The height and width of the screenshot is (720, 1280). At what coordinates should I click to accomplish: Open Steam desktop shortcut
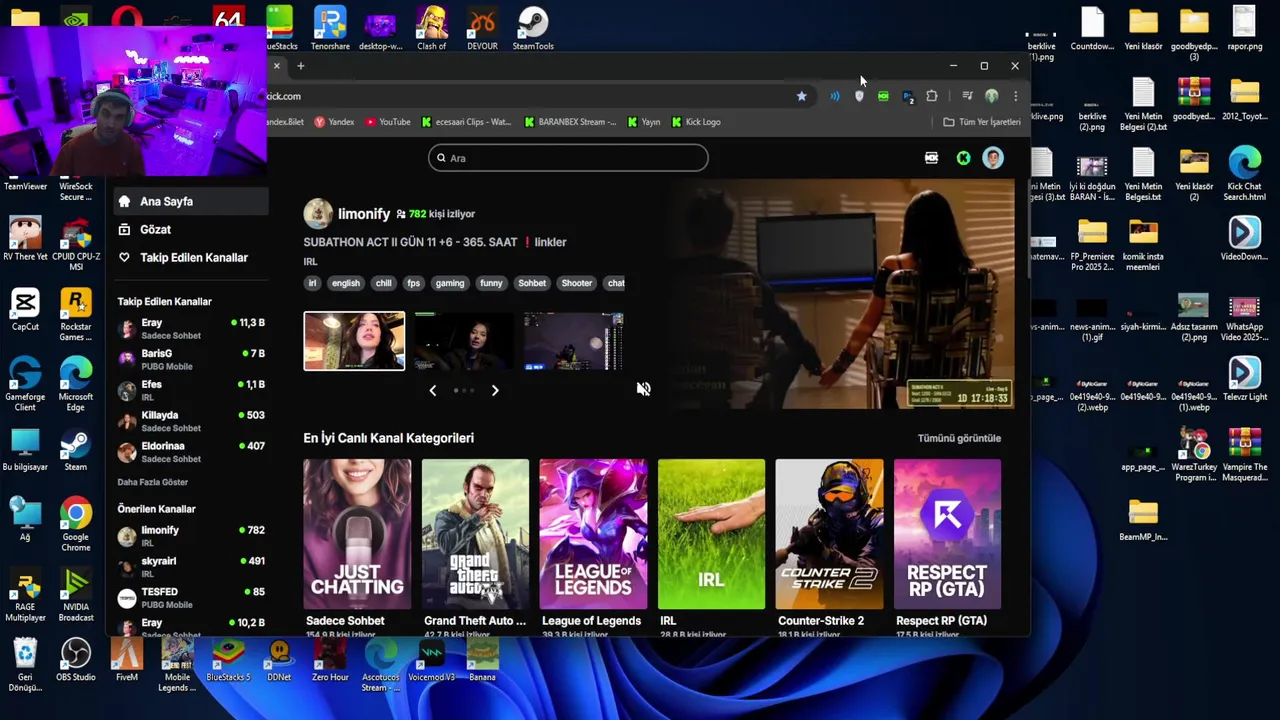(x=76, y=450)
